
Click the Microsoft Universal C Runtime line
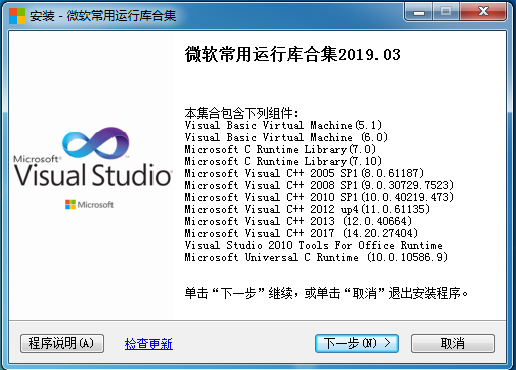pyautogui.click(x=316, y=257)
